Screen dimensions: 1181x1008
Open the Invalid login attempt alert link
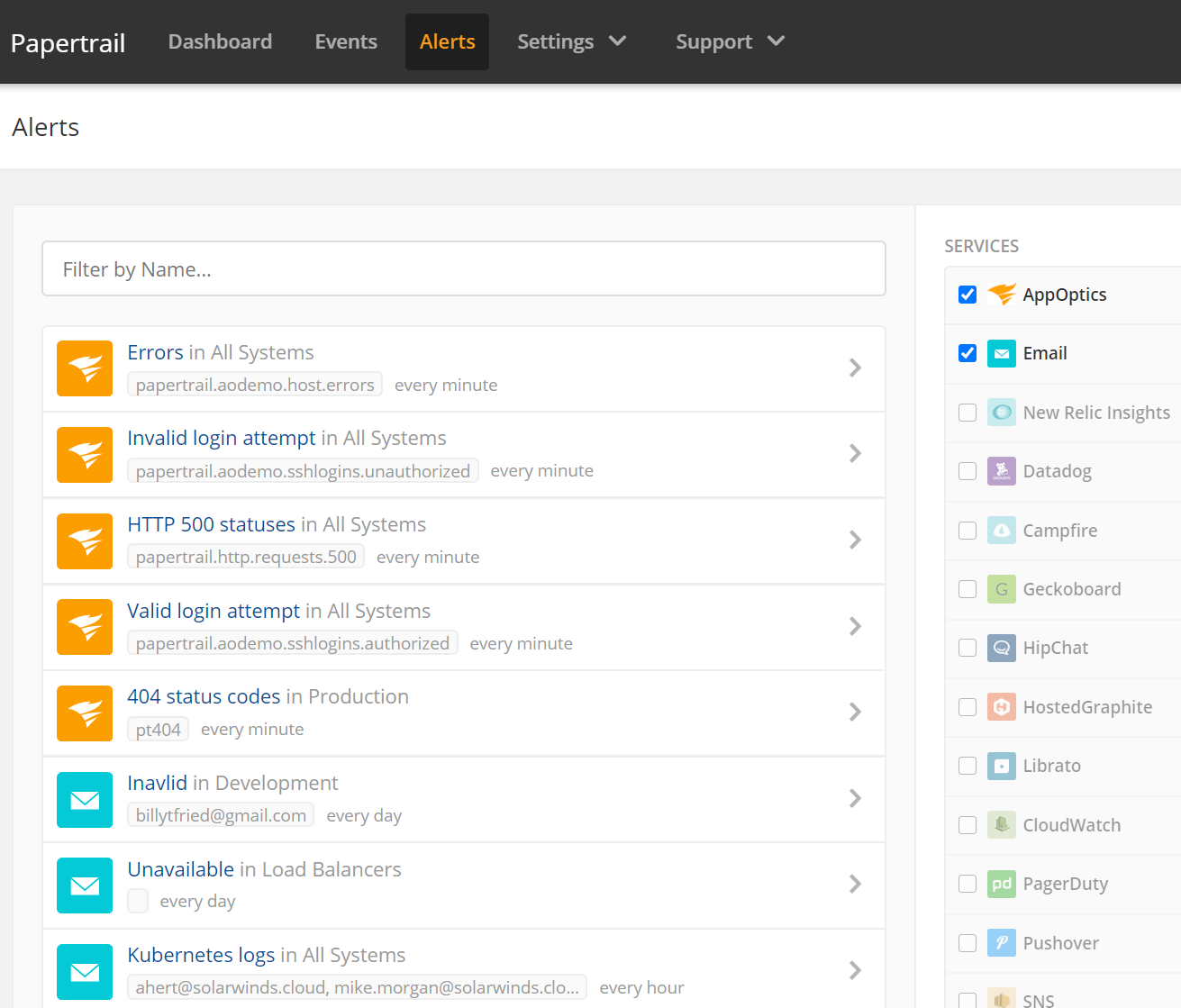point(222,437)
